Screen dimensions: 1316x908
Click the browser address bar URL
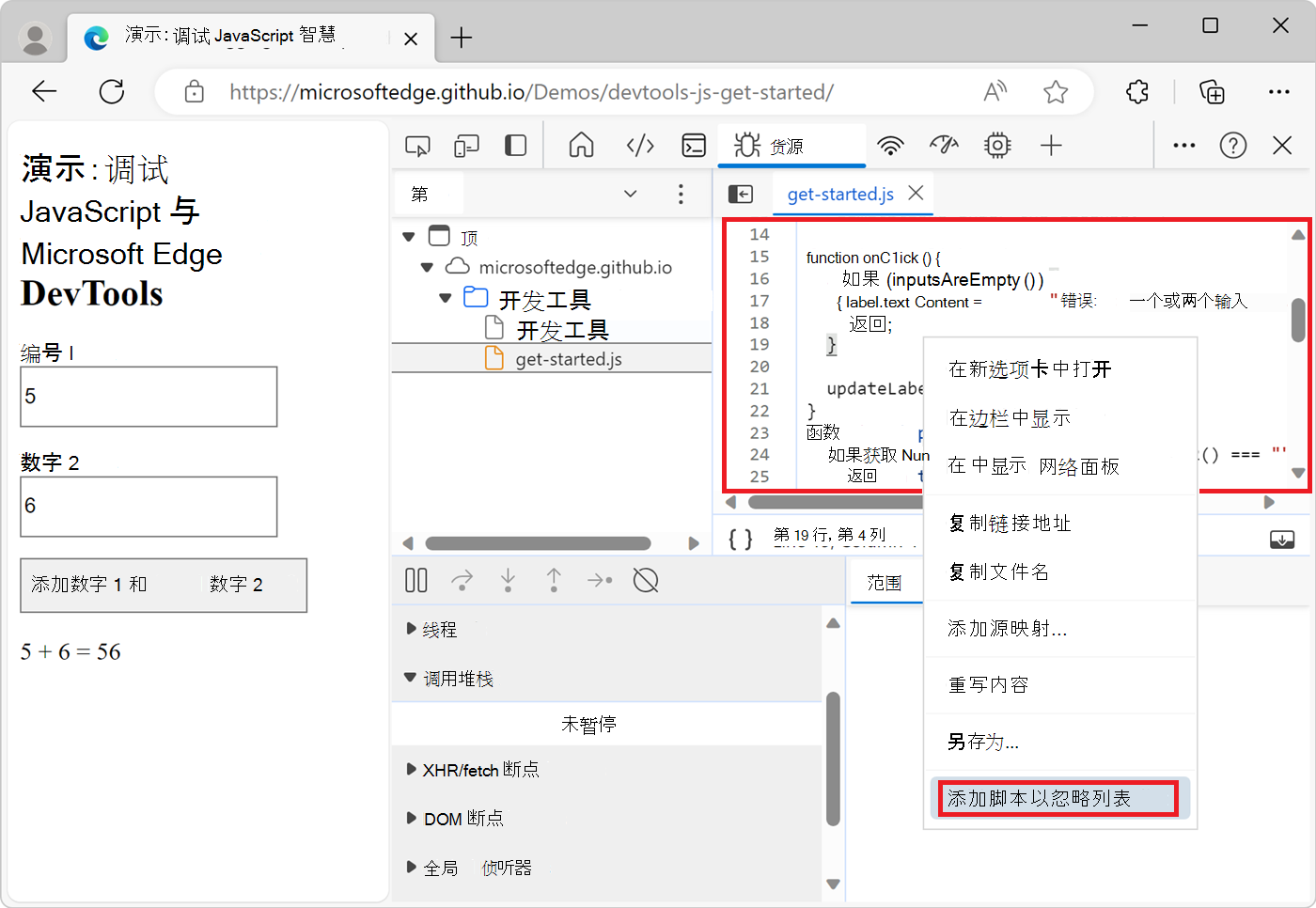531,92
